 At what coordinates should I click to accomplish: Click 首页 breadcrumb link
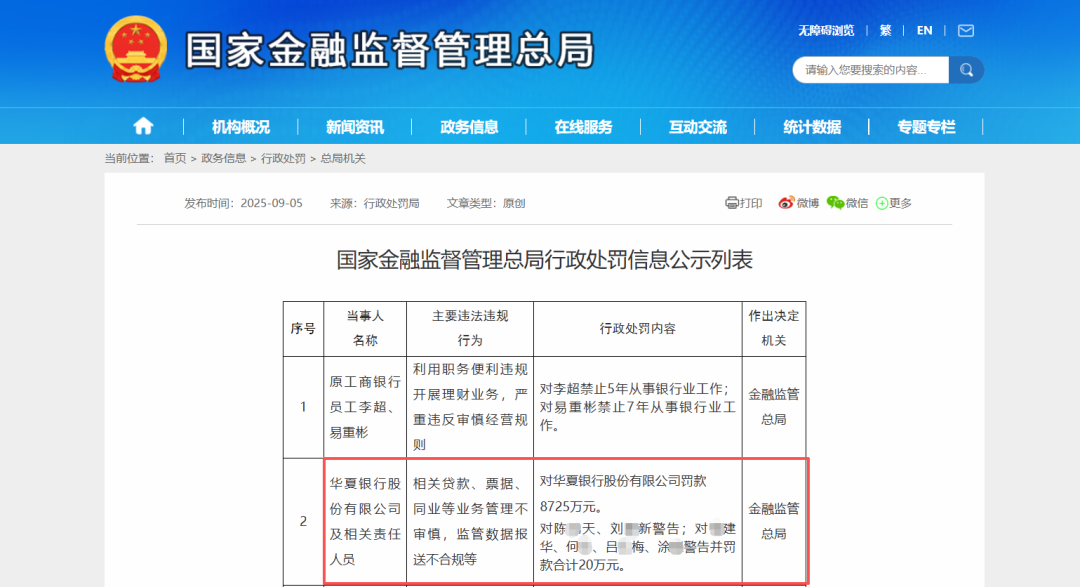coord(175,158)
